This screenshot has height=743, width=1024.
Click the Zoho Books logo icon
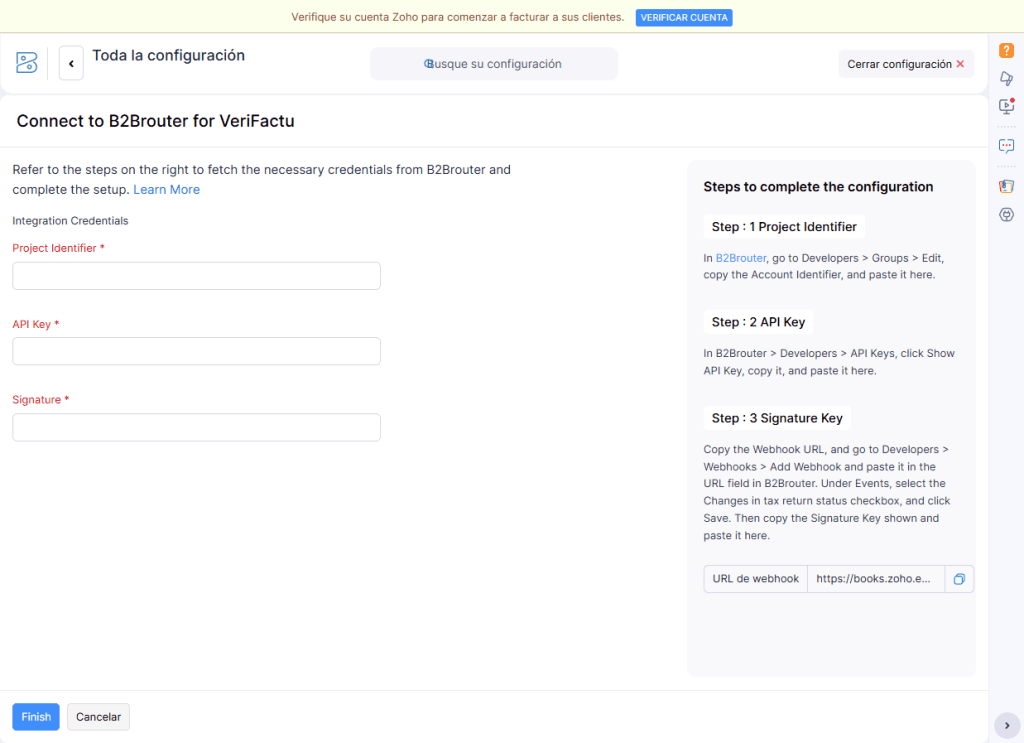point(27,63)
